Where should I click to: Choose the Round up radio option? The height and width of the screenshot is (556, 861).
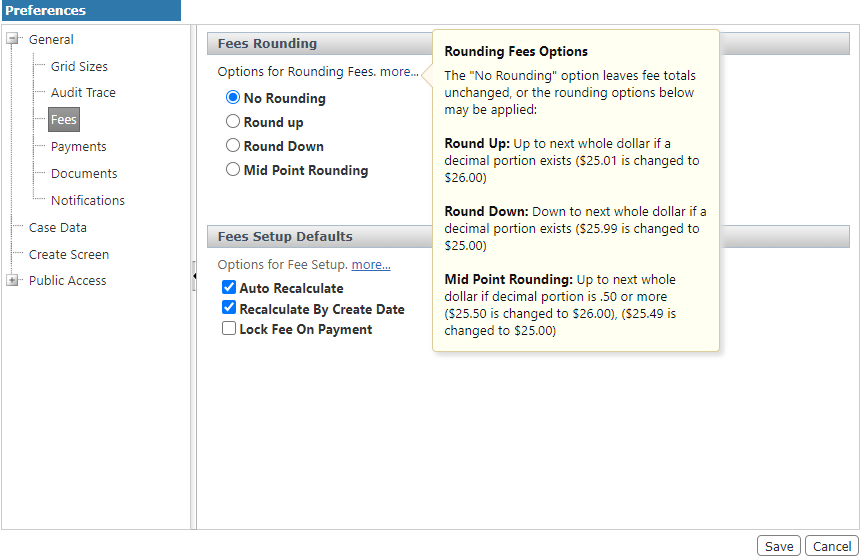pyautogui.click(x=233, y=122)
